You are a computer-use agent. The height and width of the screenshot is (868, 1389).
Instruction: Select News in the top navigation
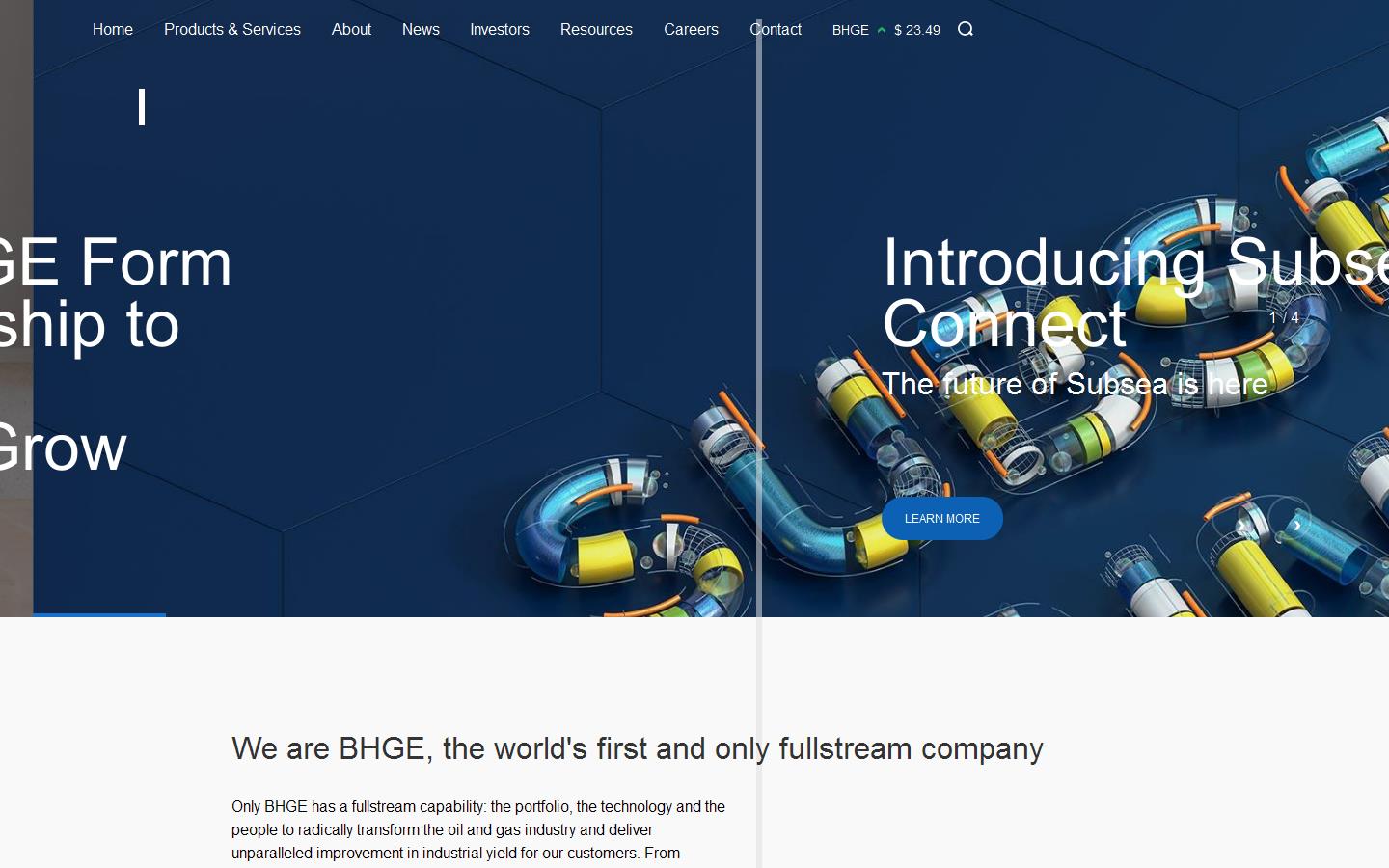click(x=421, y=30)
